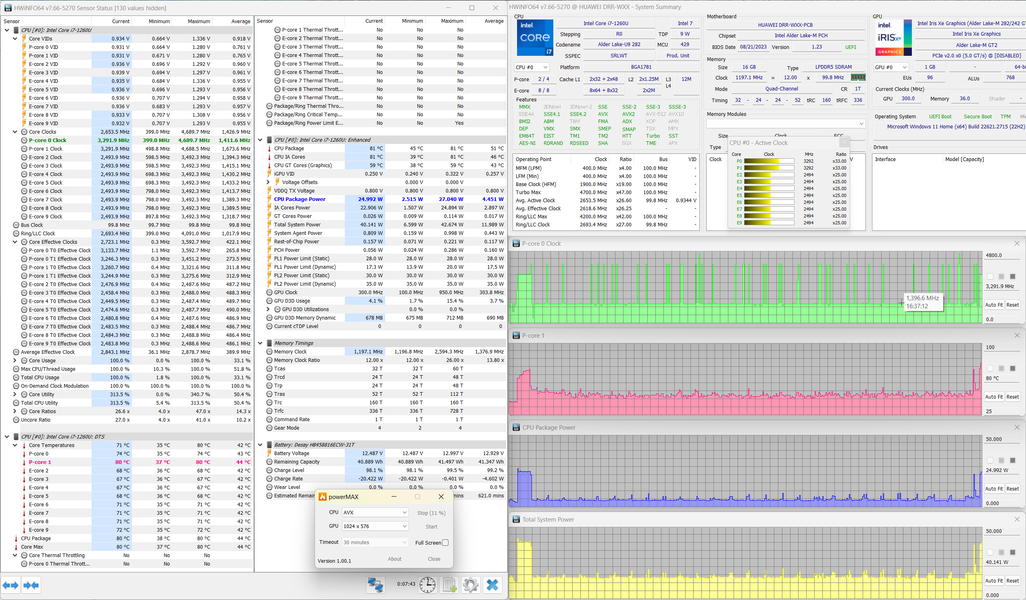The image size is (1026, 600).
Task: Click Auto Fit on P-core 1 graph
Action: pos(993,397)
